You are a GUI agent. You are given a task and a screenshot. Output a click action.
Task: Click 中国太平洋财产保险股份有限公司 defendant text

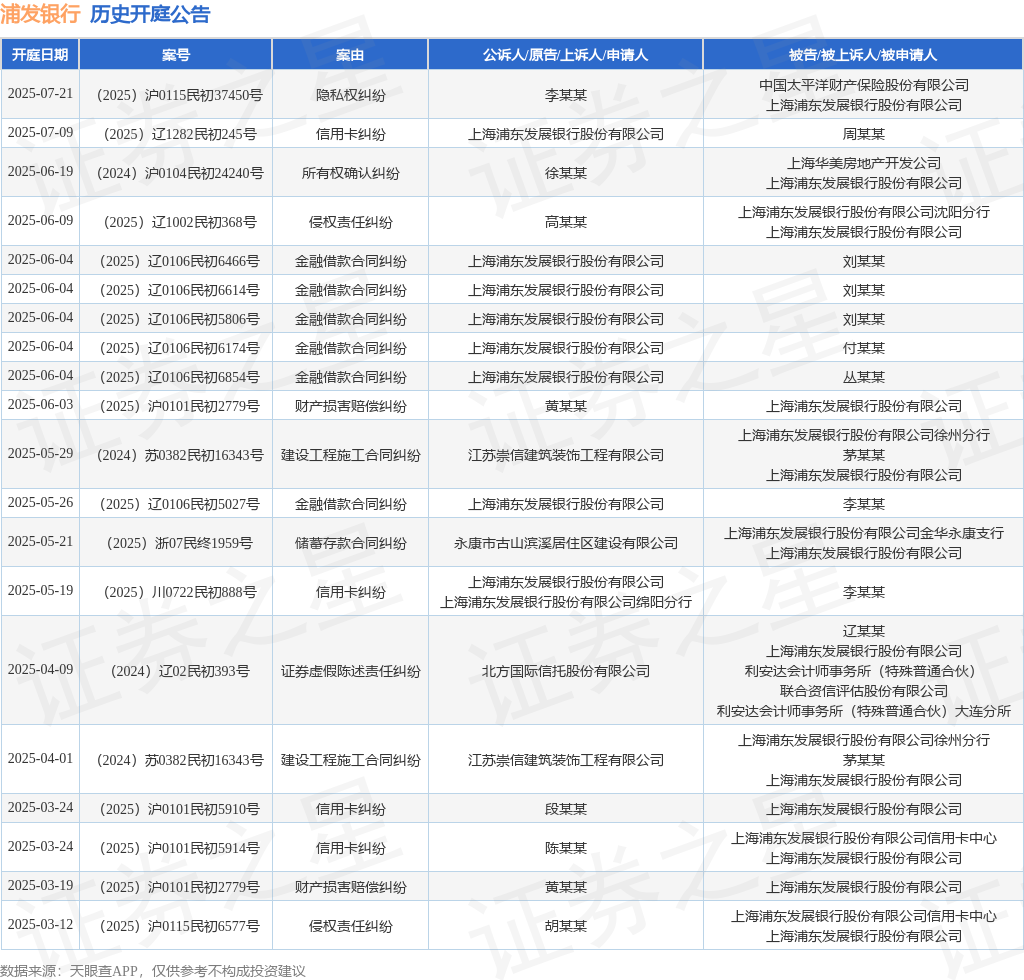(864, 85)
